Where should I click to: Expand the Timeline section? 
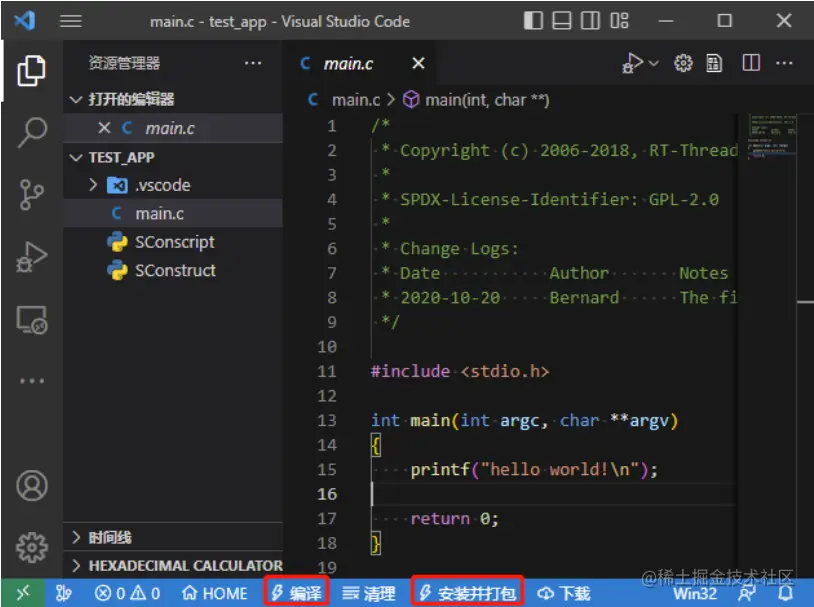coord(173,537)
